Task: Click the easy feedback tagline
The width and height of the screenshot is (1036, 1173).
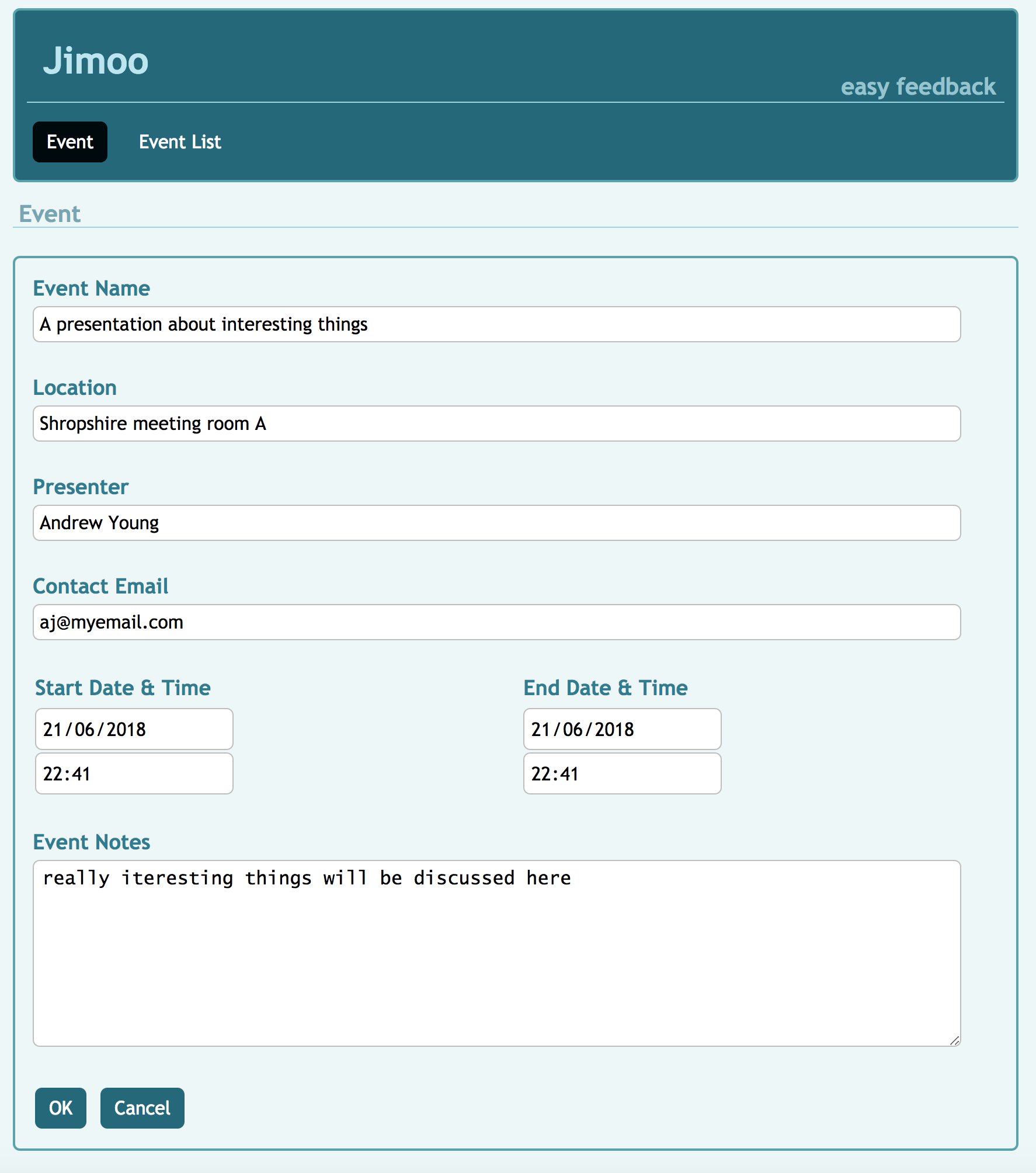Action: click(917, 86)
